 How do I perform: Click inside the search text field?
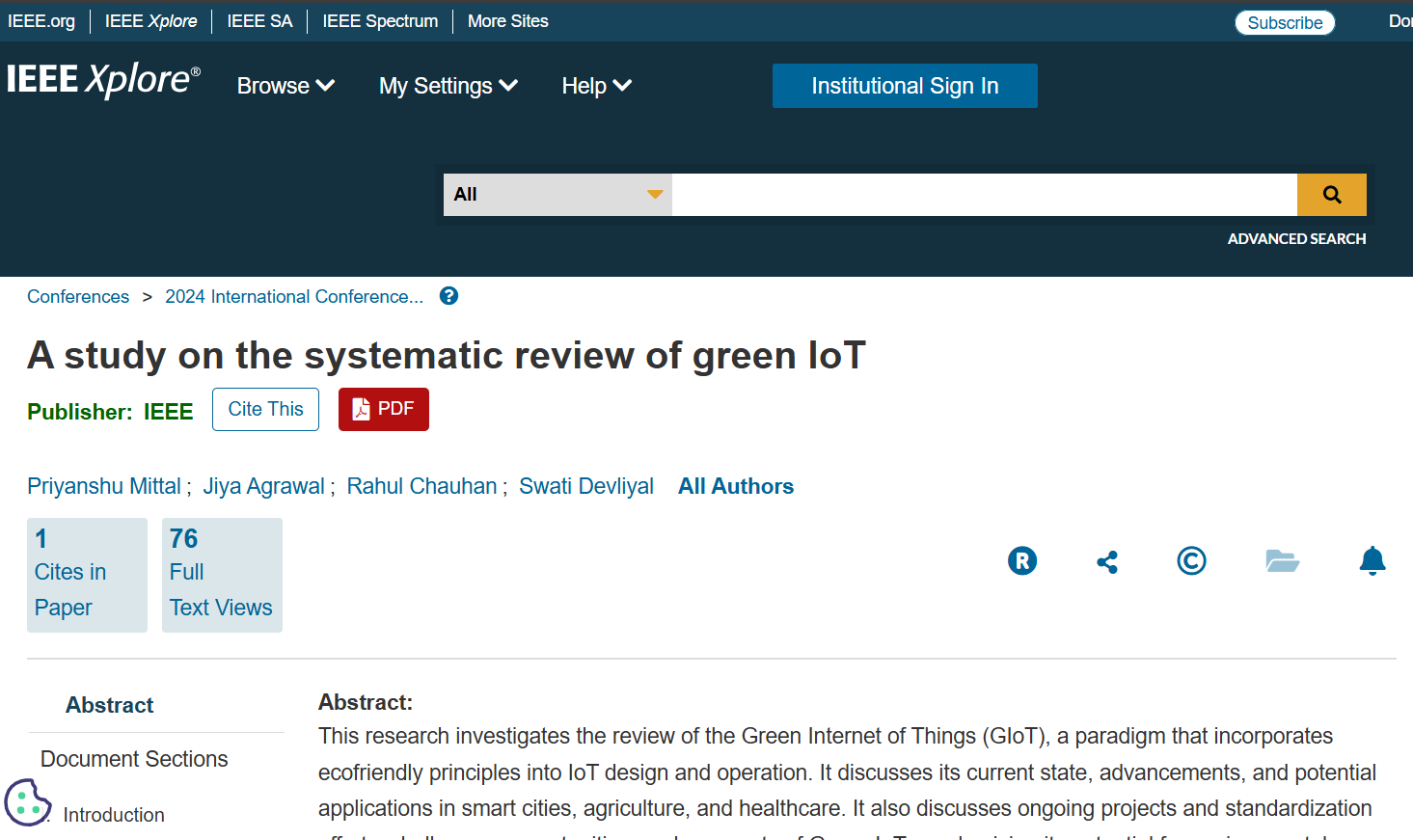click(x=985, y=195)
